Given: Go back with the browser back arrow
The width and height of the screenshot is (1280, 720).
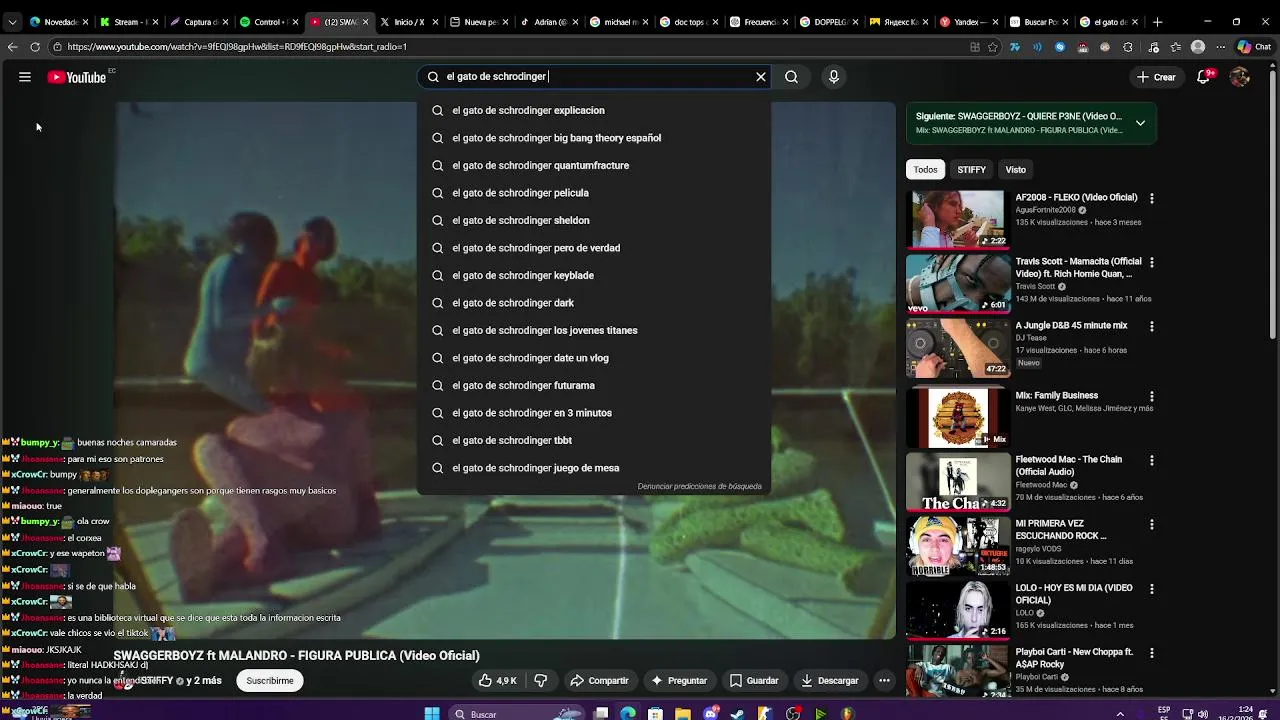Looking at the screenshot, I should click(12, 47).
